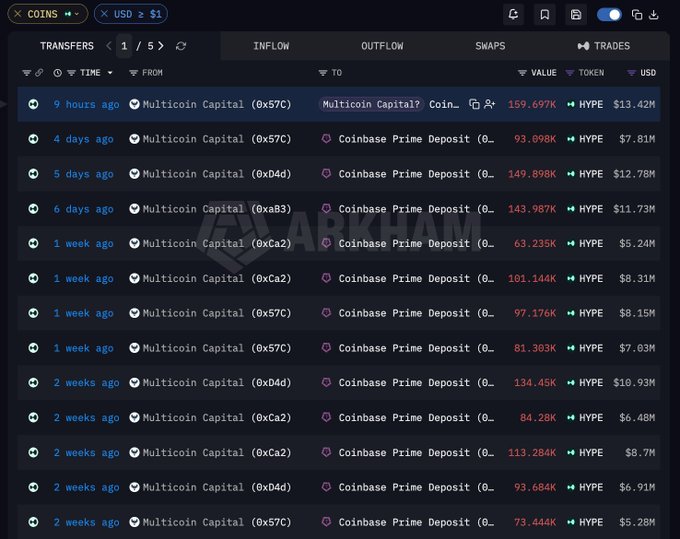Click the Multicoin Capital? tag label
Image resolution: width=680 pixels, height=539 pixels.
pos(371,105)
